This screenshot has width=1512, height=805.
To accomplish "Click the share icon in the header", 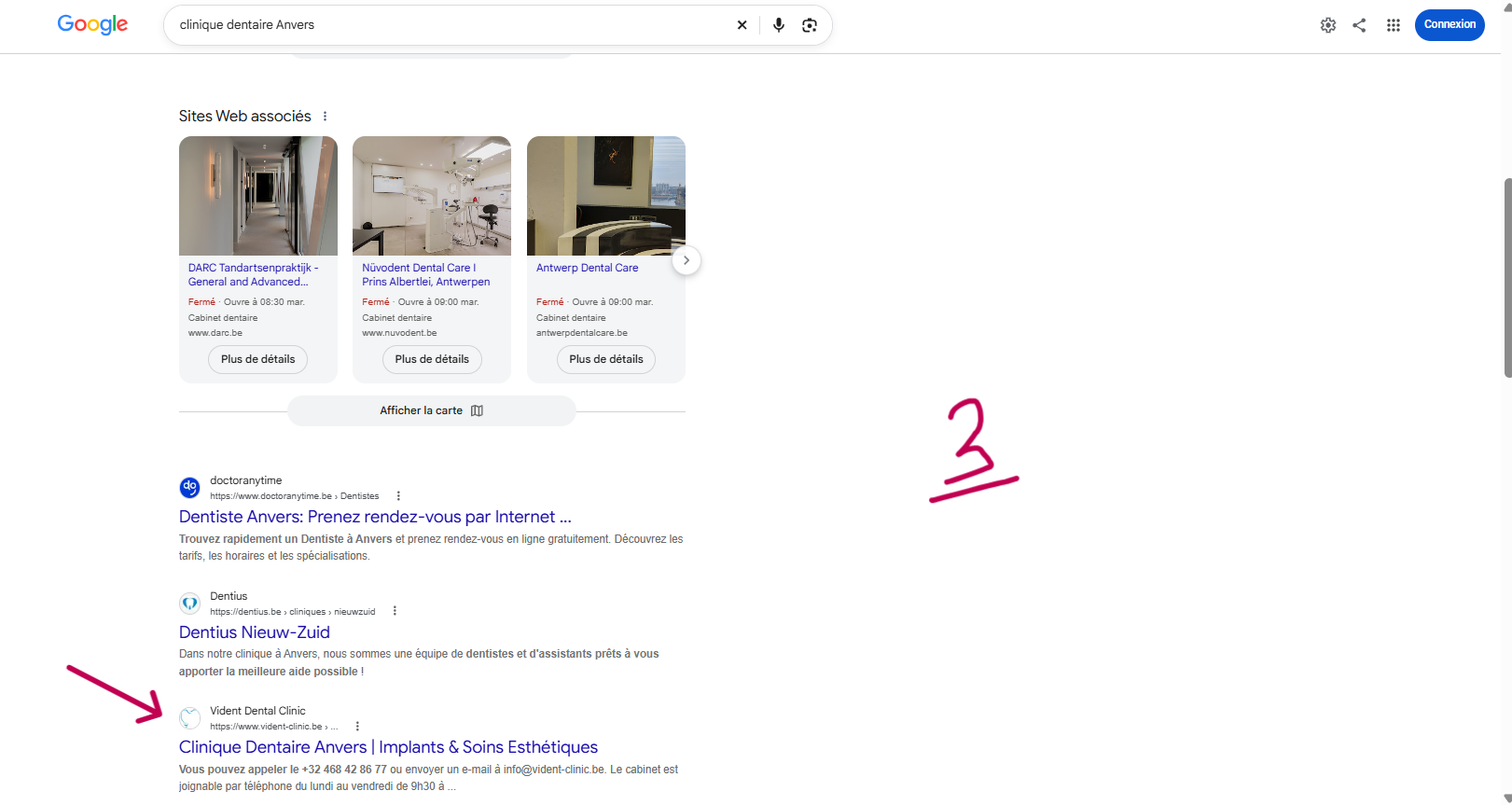I will click(1359, 25).
